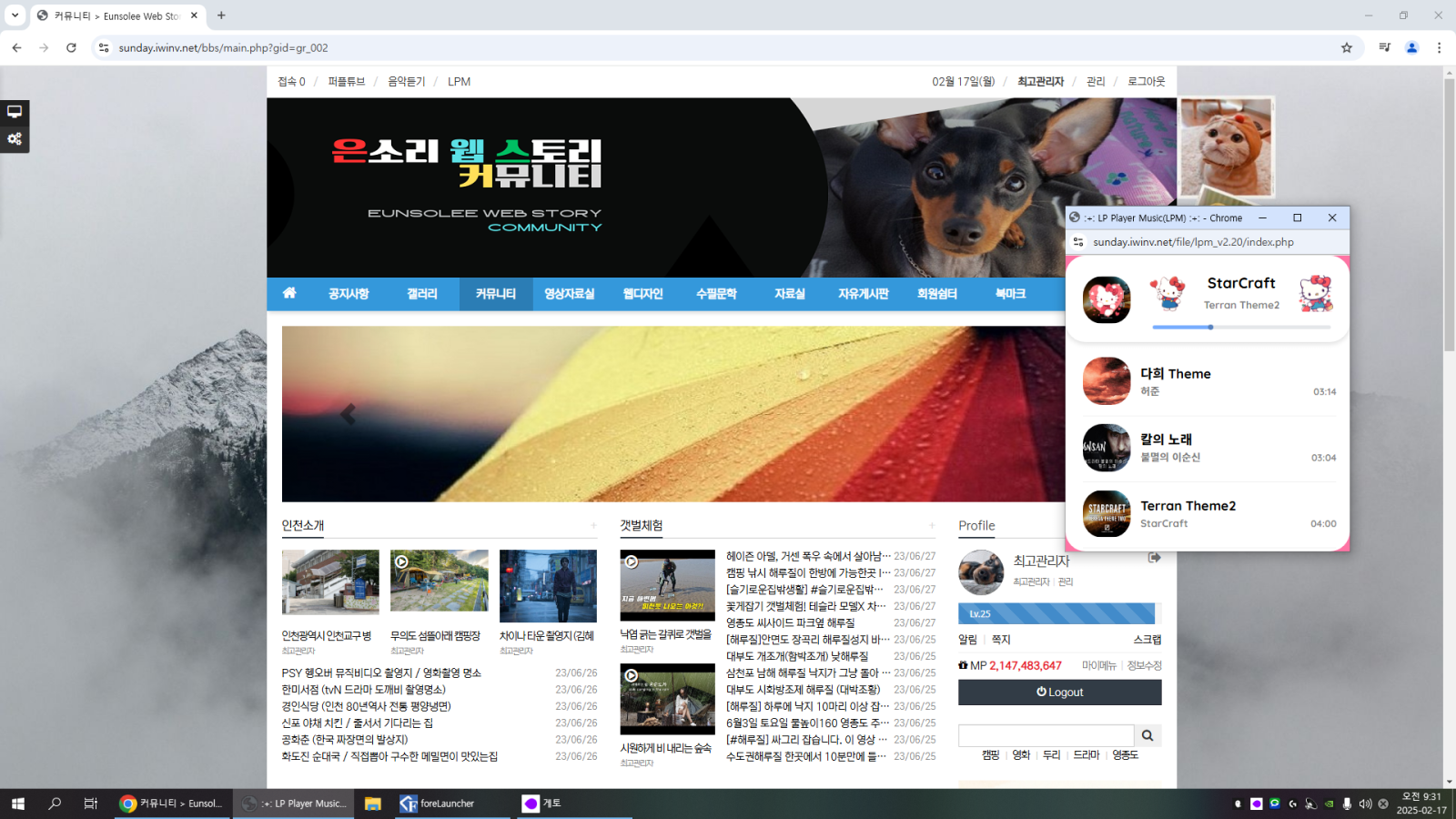Screen dimensions: 1456x819
Task: Open the Chrome tab search dropdown
Action: click(15, 15)
